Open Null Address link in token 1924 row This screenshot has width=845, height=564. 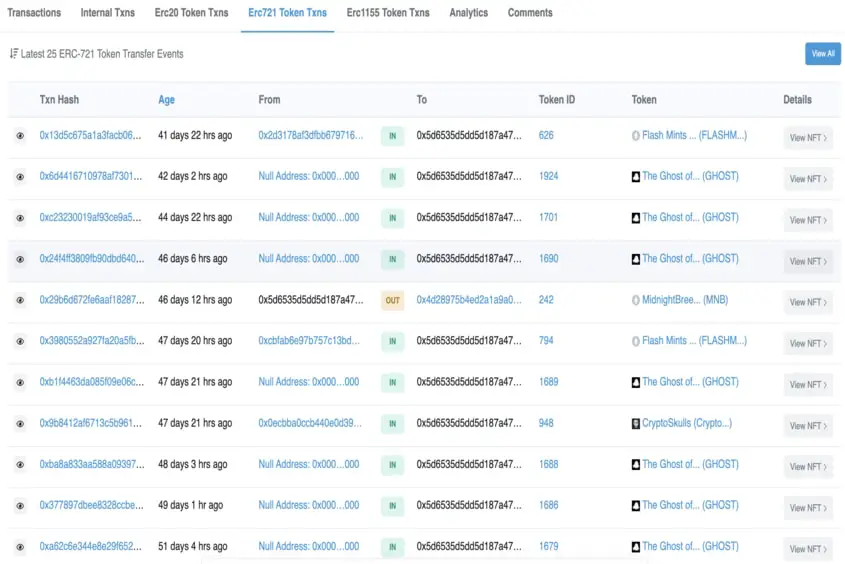coord(309,176)
